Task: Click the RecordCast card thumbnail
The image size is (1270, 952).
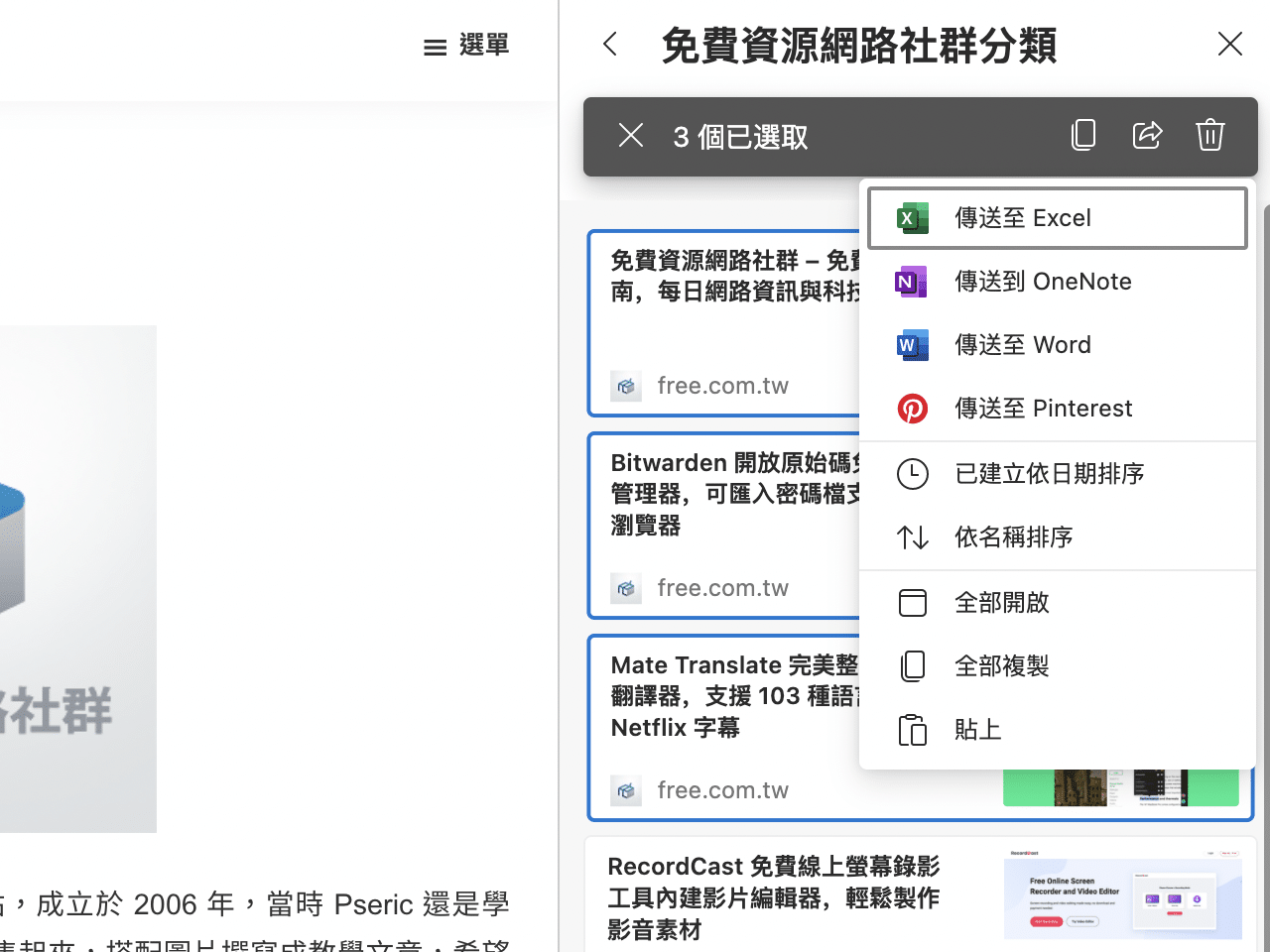Action: 1123,894
